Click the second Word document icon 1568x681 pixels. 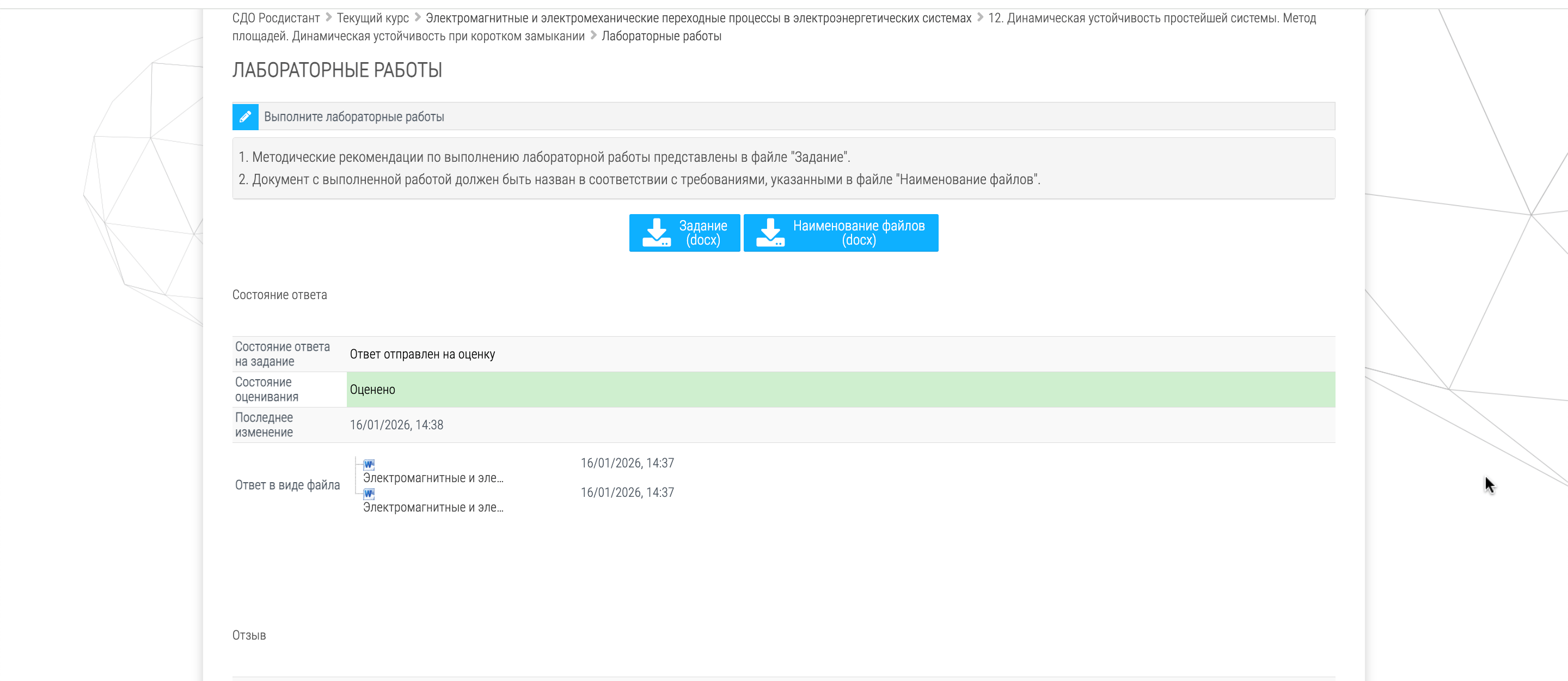(369, 494)
